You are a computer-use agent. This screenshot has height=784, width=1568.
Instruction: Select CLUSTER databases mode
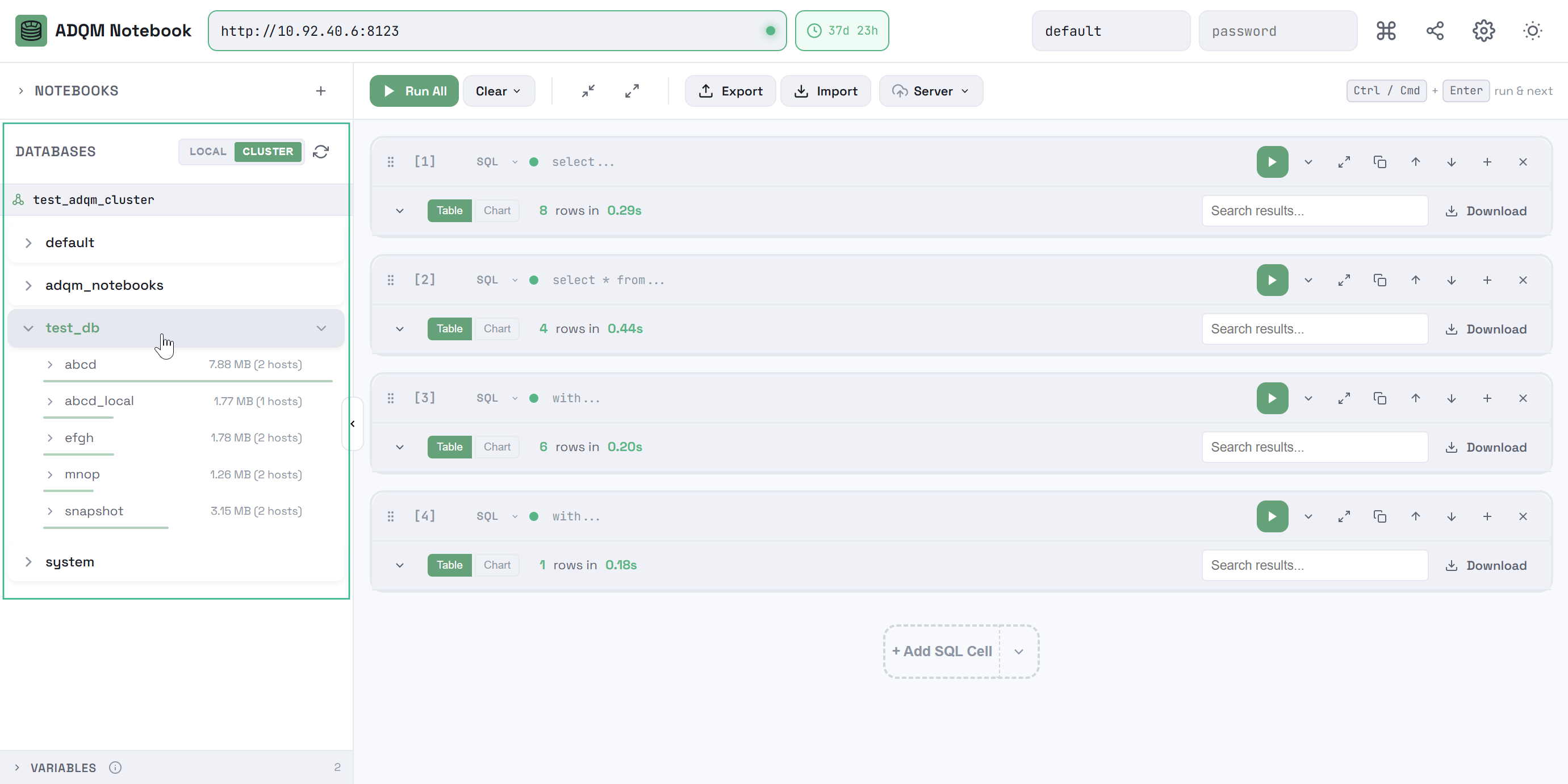[x=267, y=152]
